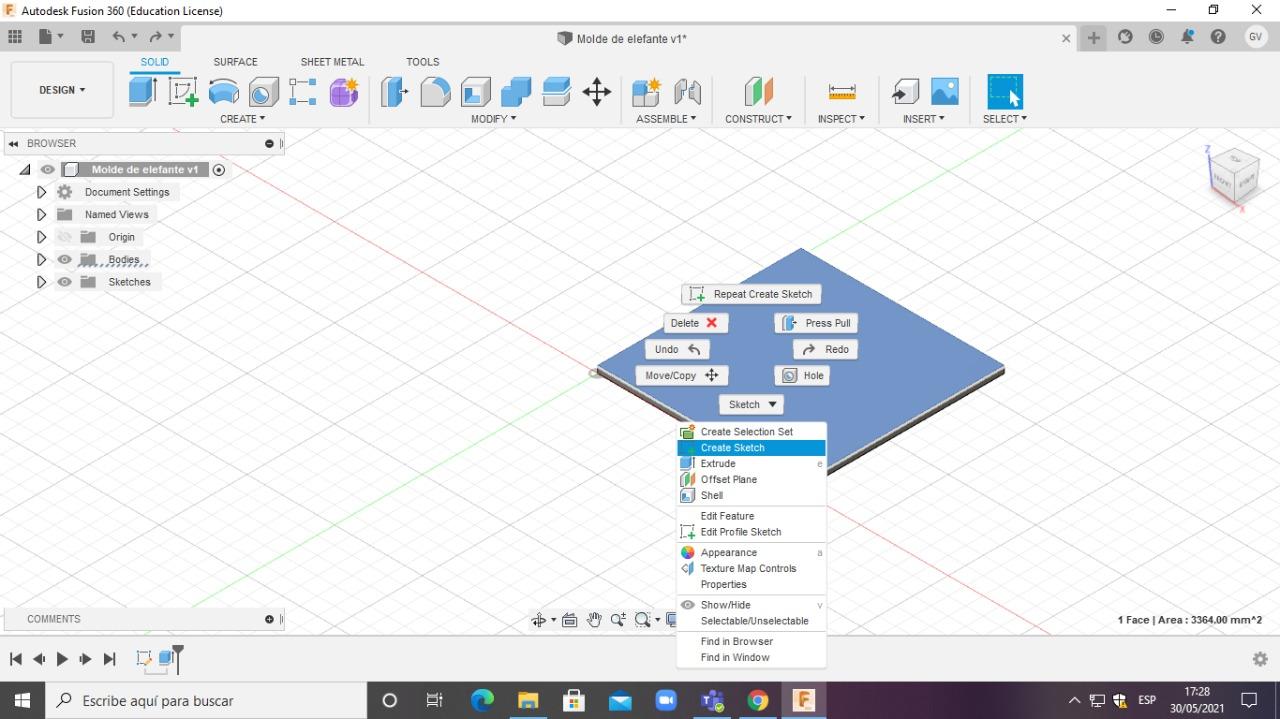The width and height of the screenshot is (1280, 719).
Task: Click the Orbit navigation icon
Action: coord(538,620)
